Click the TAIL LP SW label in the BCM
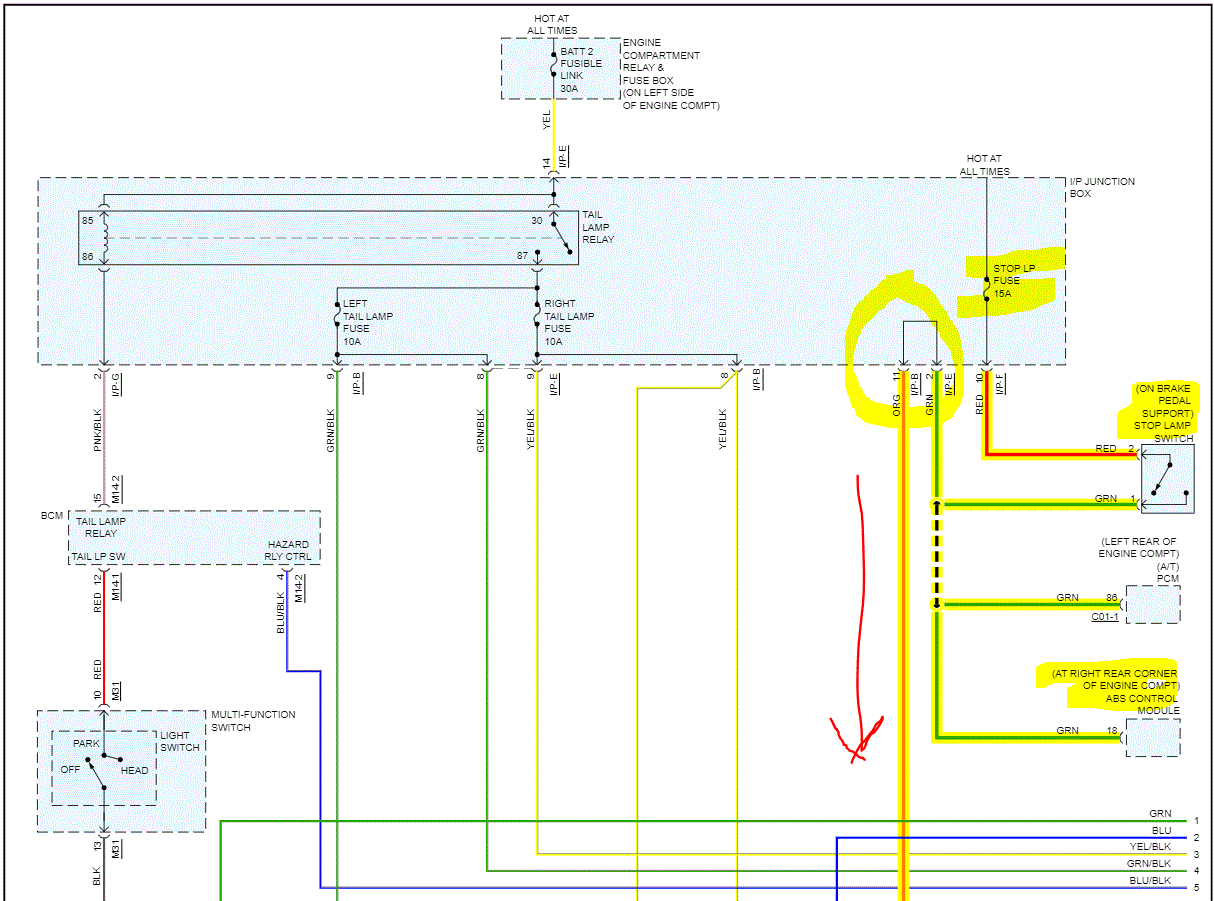1214x901 pixels. 98,557
